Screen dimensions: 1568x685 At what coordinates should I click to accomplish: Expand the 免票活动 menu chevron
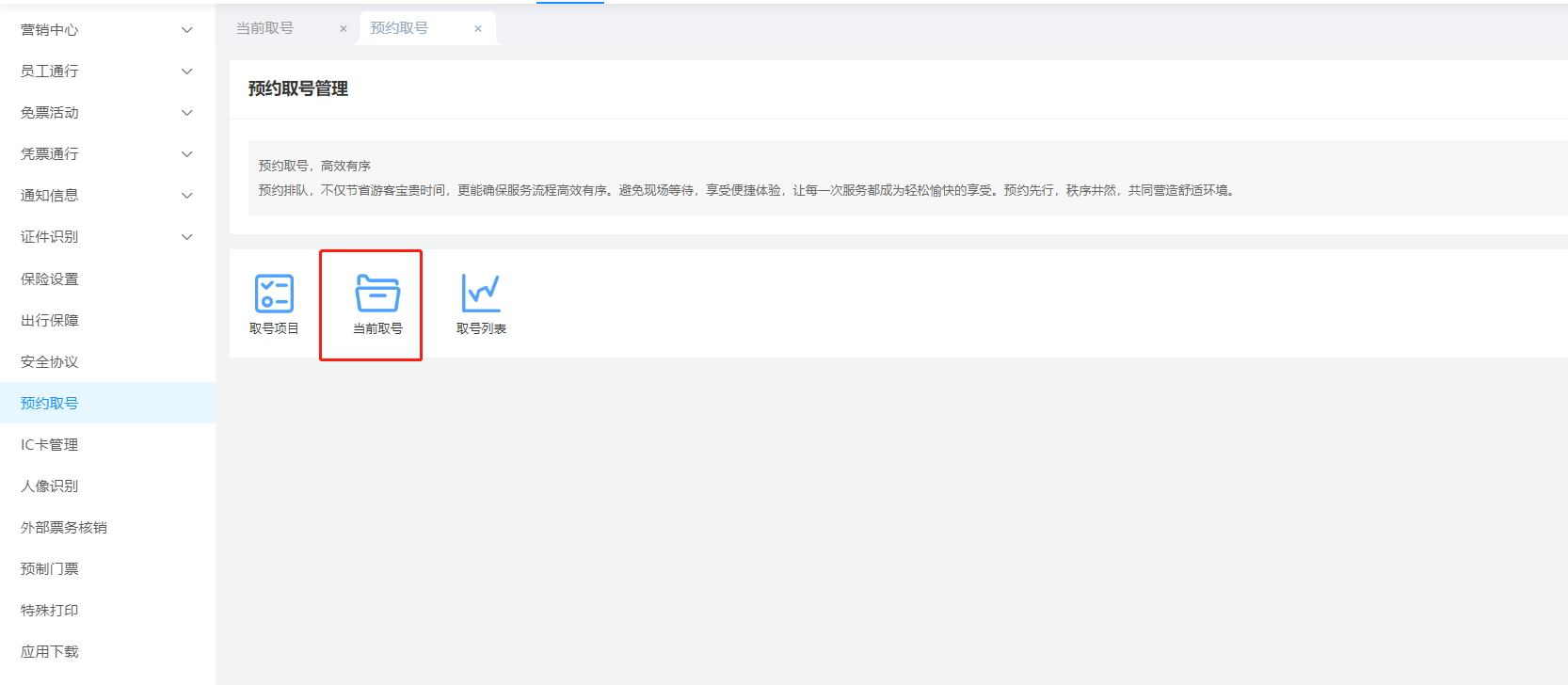point(186,113)
